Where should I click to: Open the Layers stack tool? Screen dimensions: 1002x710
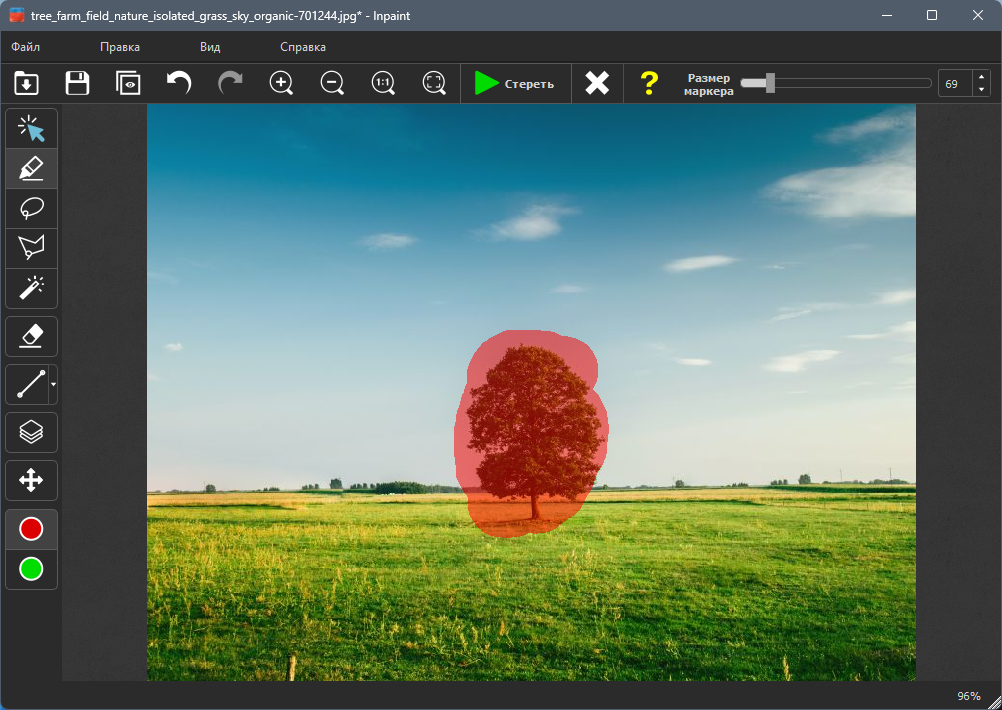(x=31, y=433)
